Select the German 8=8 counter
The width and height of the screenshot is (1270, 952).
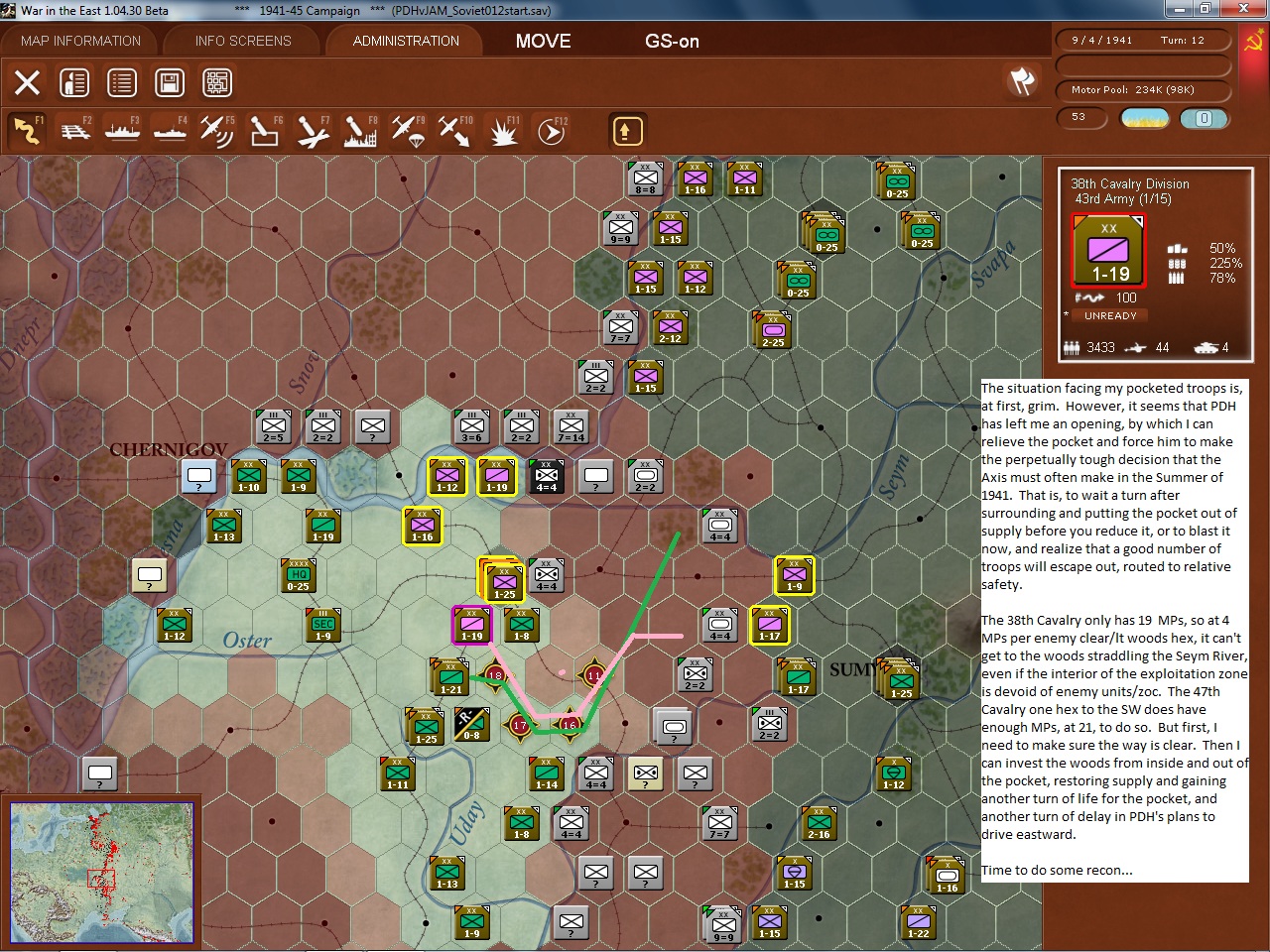(x=646, y=178)
